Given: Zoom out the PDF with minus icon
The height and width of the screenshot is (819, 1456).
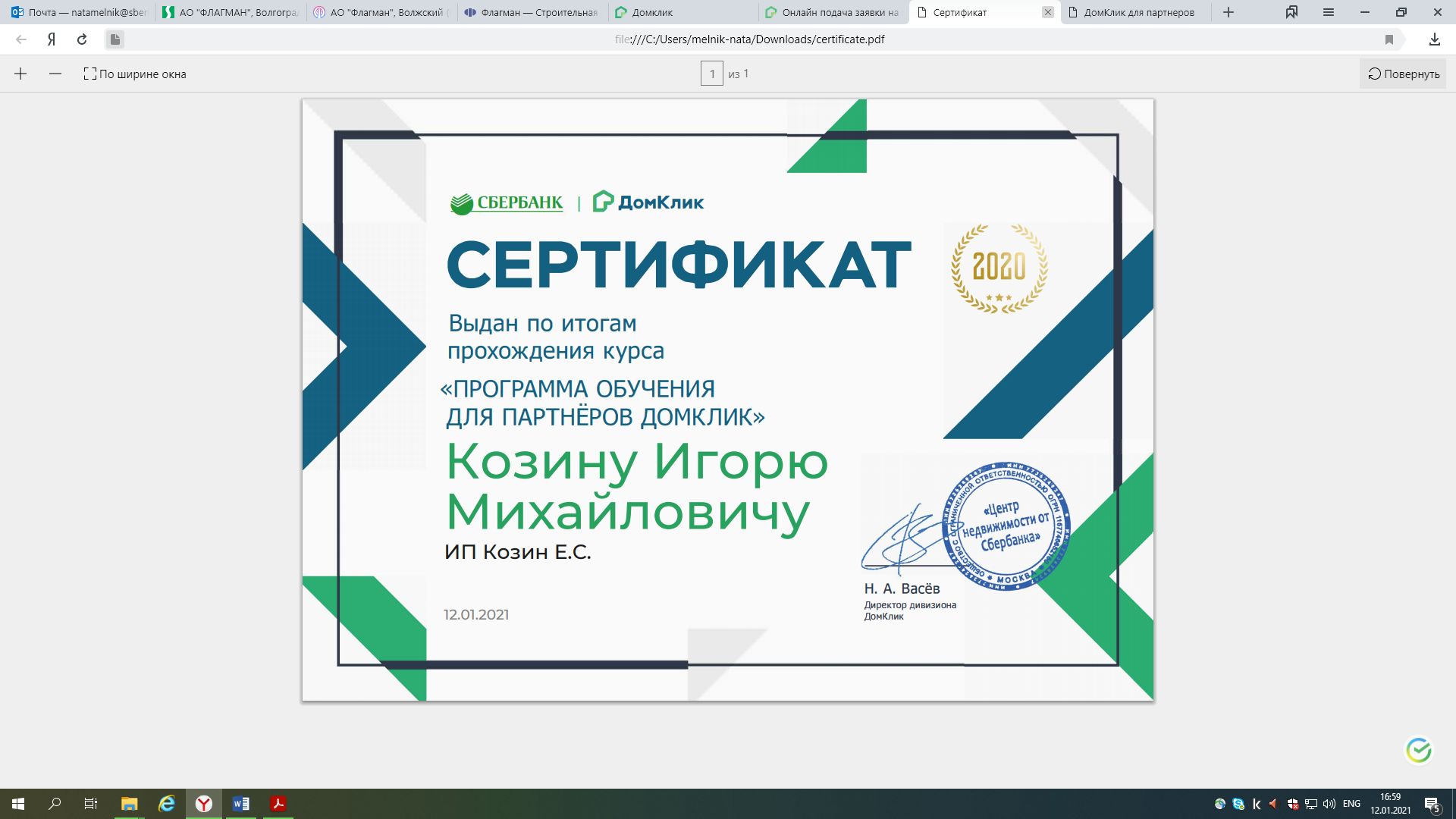Looking at the screenshot, I should (55, 74).
